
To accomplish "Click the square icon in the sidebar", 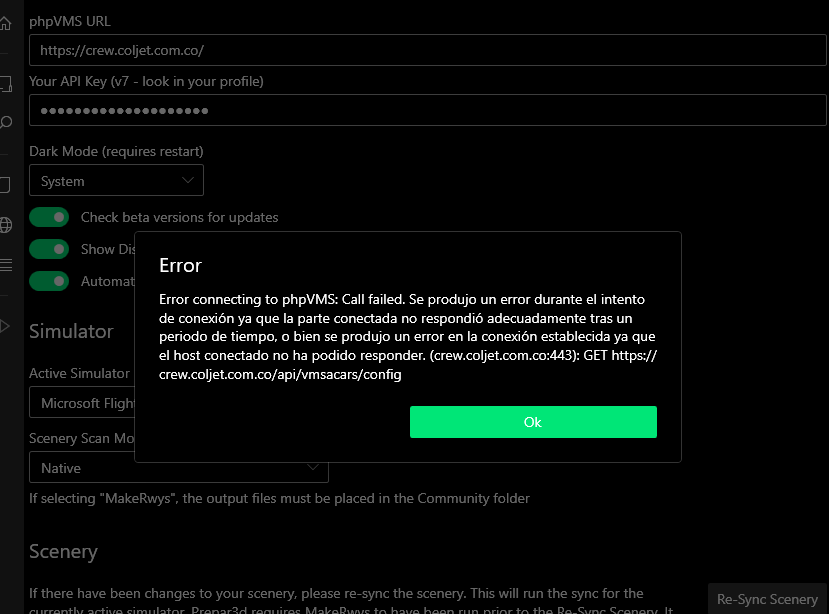I will (6, 185).
